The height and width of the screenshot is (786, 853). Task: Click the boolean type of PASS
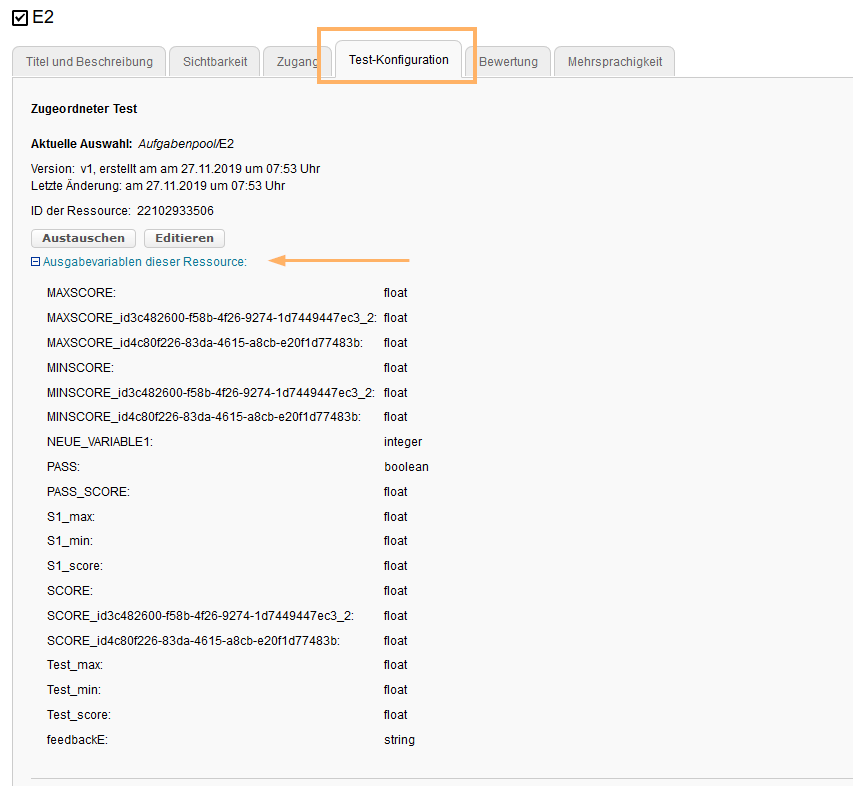(x=406, y=467)
